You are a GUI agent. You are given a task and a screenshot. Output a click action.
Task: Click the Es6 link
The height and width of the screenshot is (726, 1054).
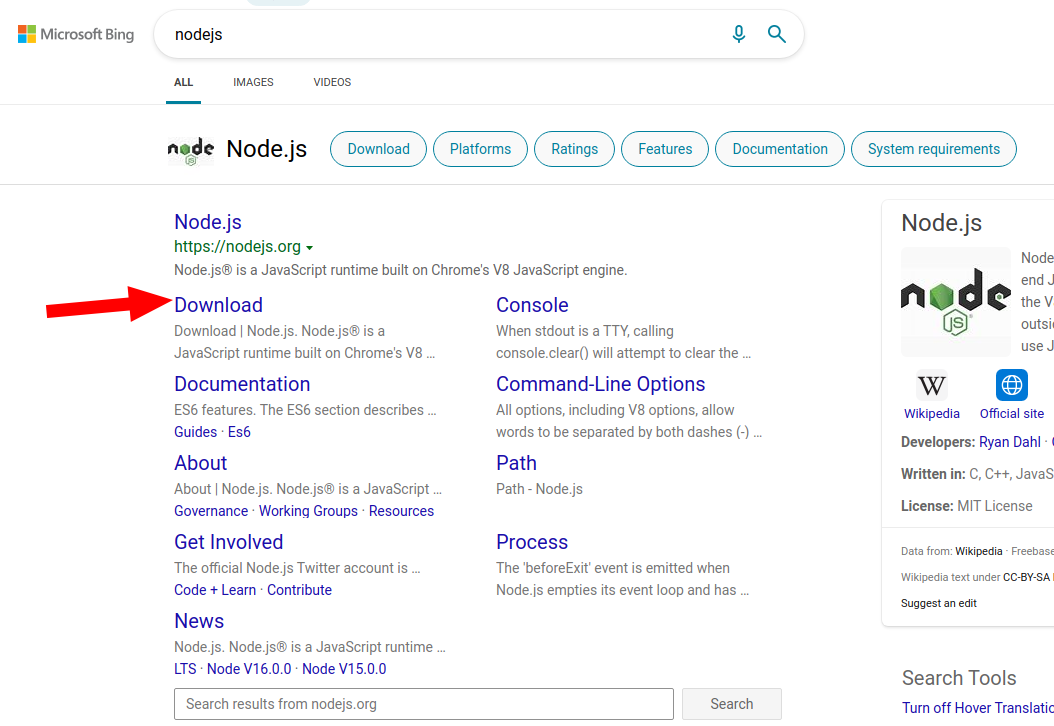(239, 432)
